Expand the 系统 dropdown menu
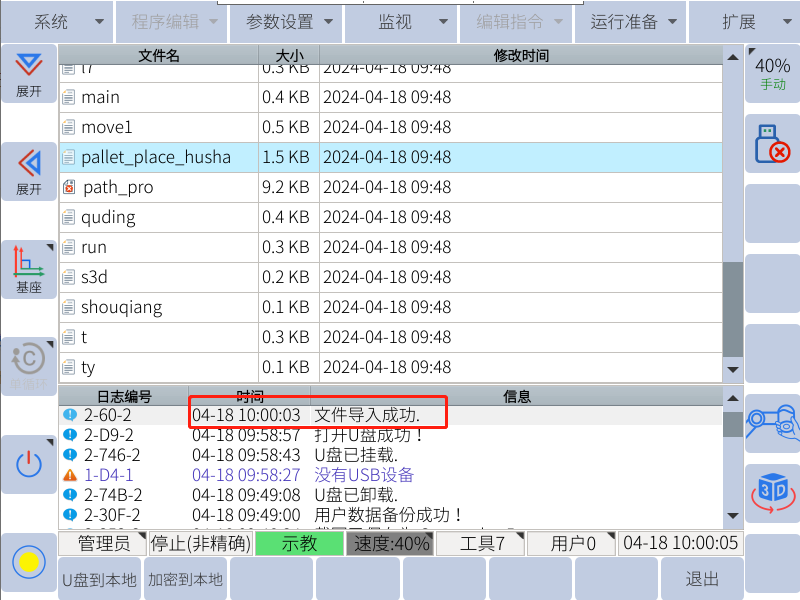 pos(57,21)
